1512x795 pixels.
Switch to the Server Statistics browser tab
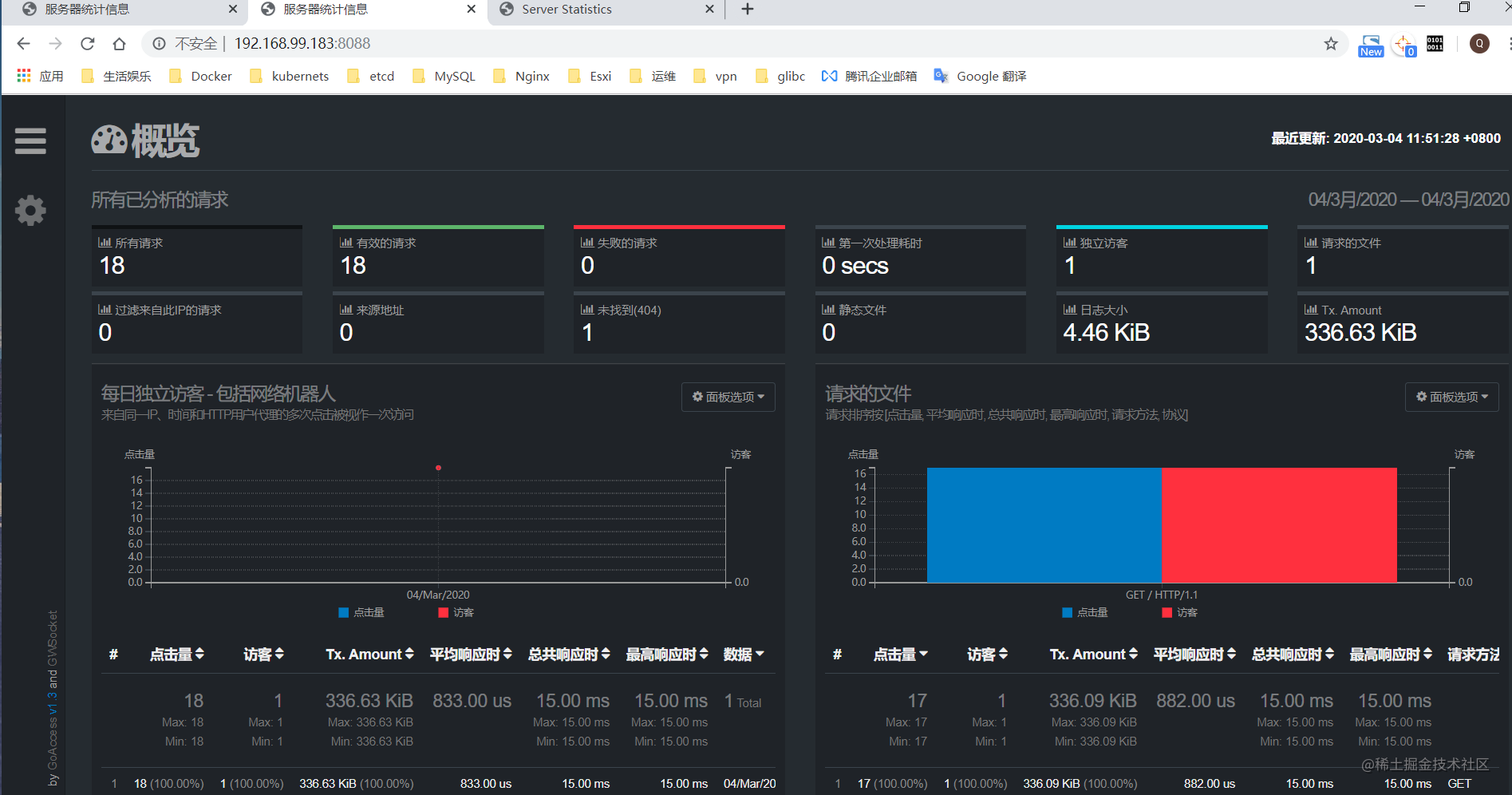[x=567, y=10]
